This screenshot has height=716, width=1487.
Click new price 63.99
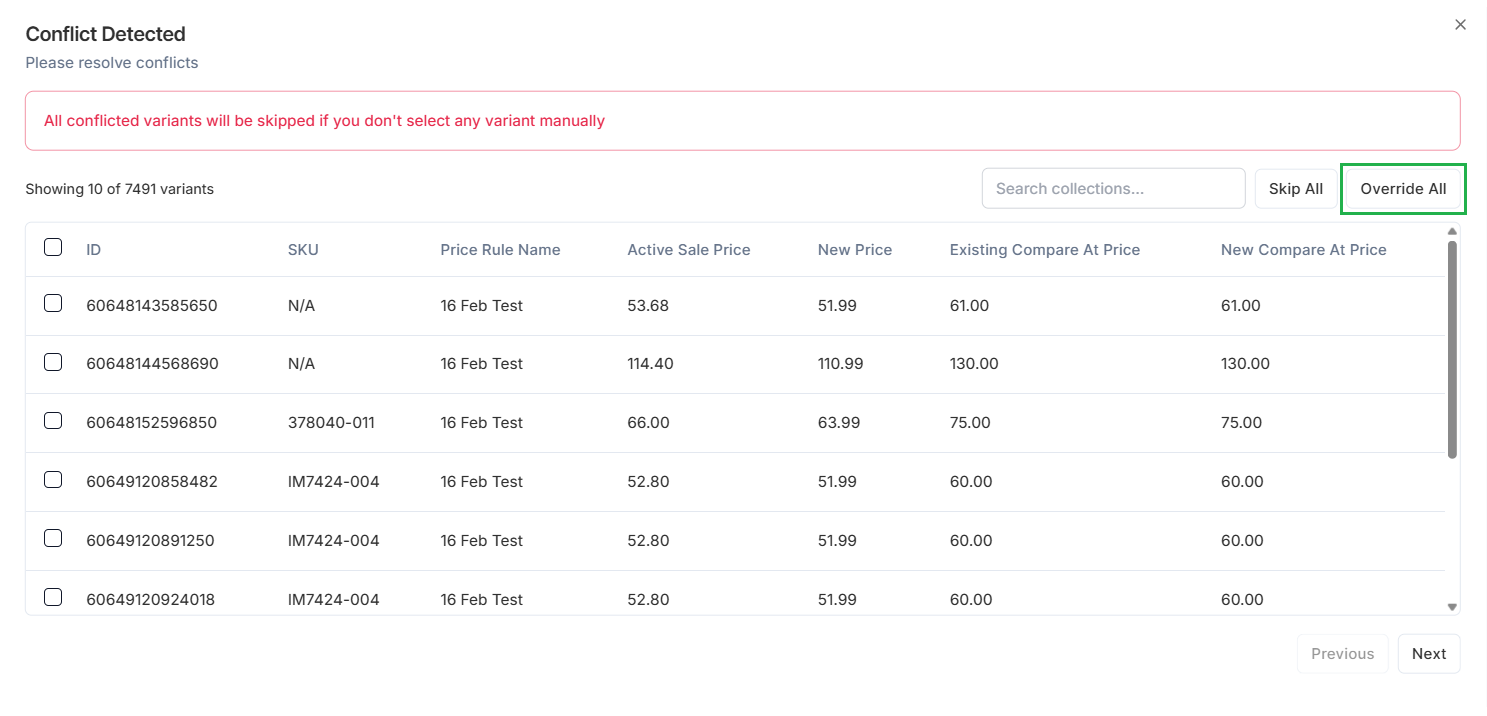[x=839, y=423]
